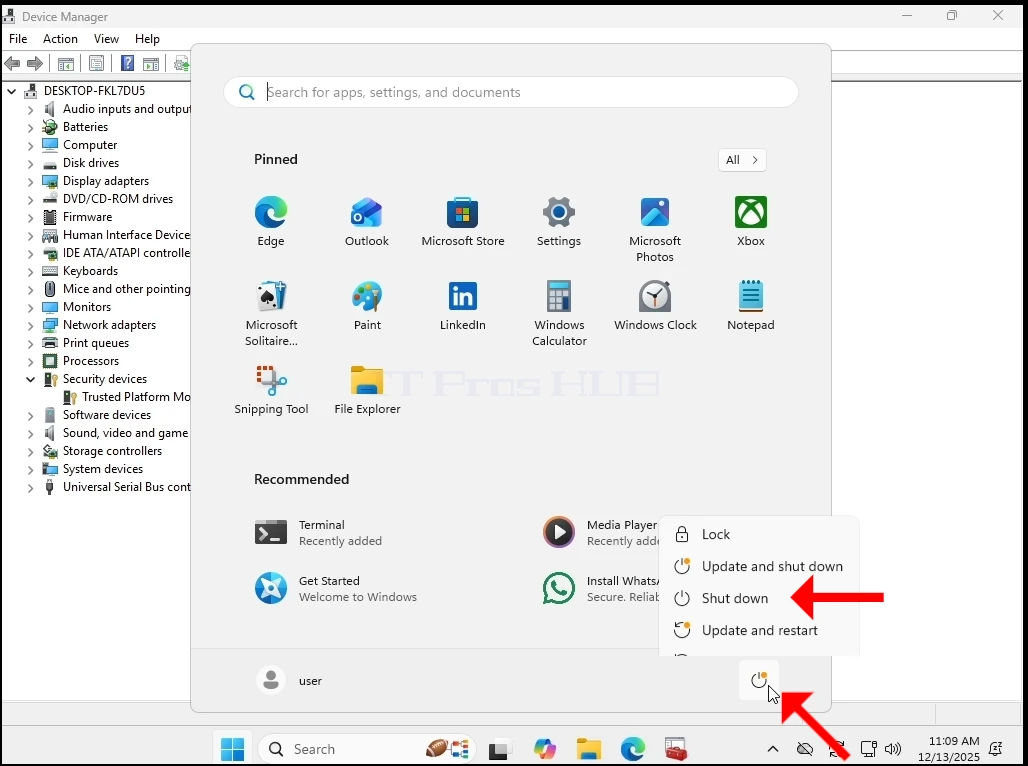The image size is (1028, 766).
Task: Click the taskbar Search box
Action: click(366, 748)
